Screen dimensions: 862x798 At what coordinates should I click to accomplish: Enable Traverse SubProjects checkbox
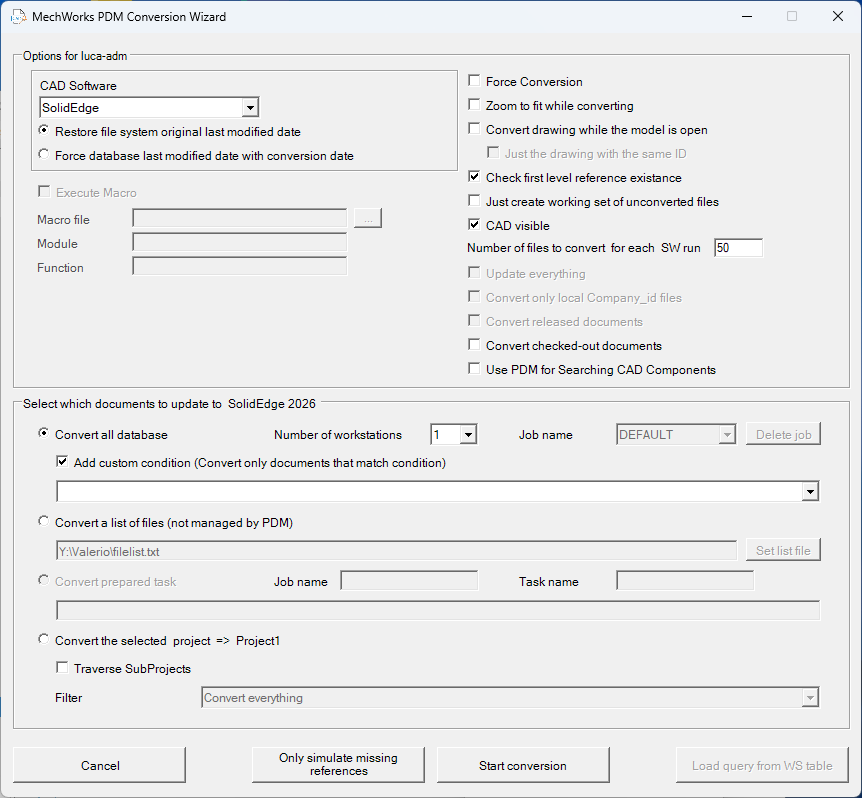tap(62, 668)
